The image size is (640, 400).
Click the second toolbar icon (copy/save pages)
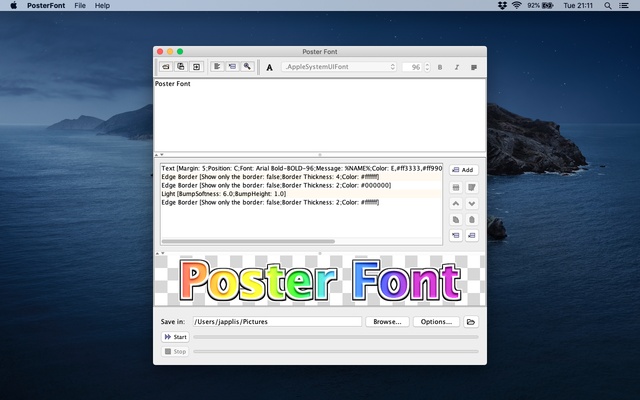tap(181, 67)
